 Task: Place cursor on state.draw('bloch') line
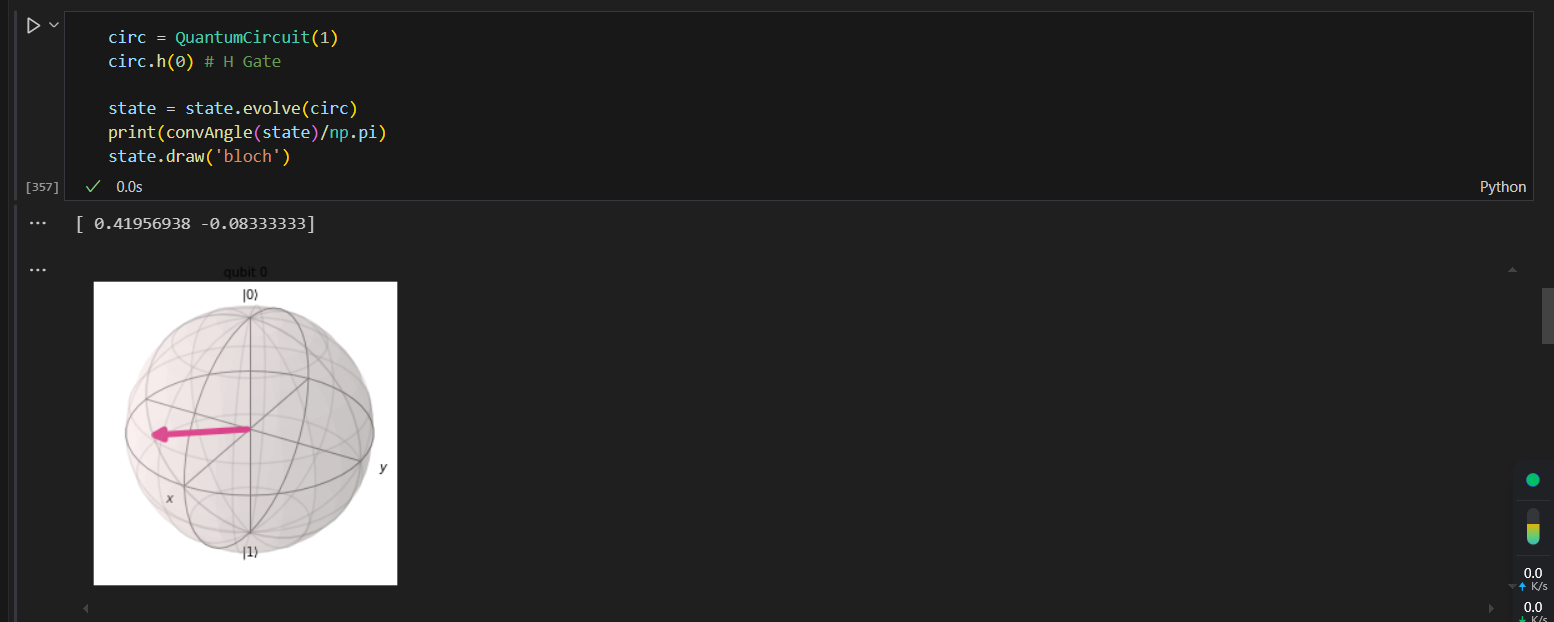point(198,157)
